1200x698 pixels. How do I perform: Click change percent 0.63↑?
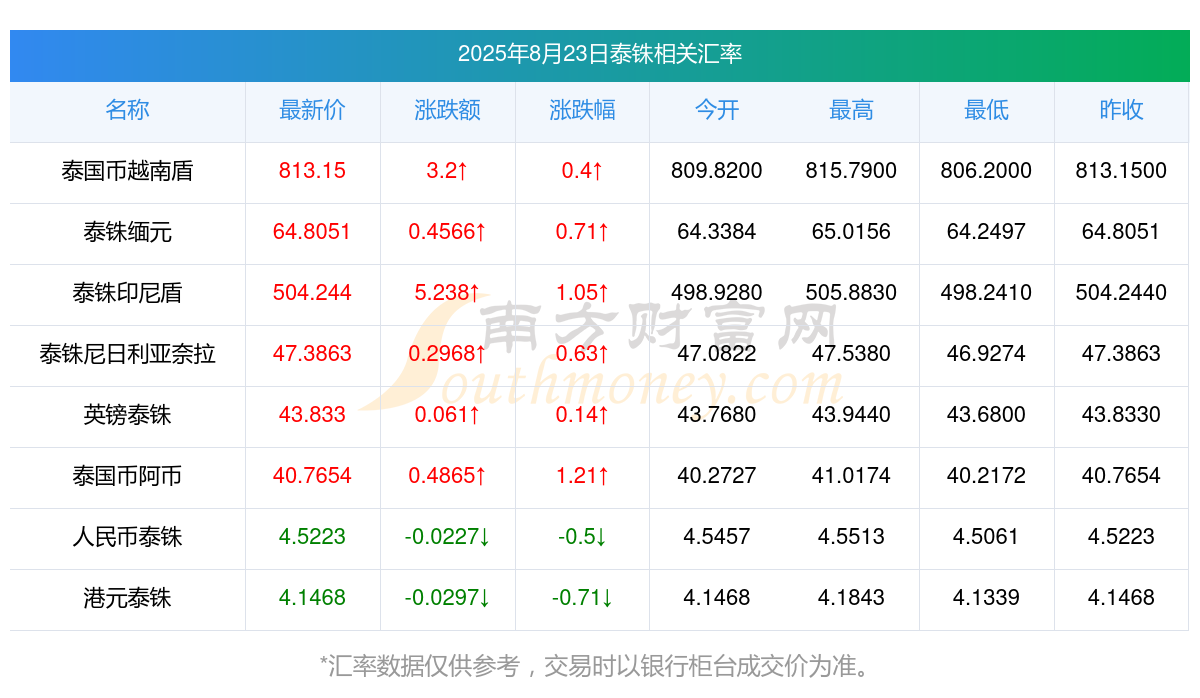pos(582,354)
